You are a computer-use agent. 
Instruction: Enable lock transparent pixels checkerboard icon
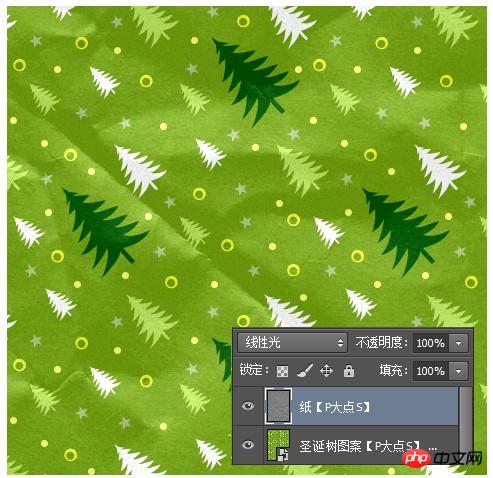click(x=282, y=371)
